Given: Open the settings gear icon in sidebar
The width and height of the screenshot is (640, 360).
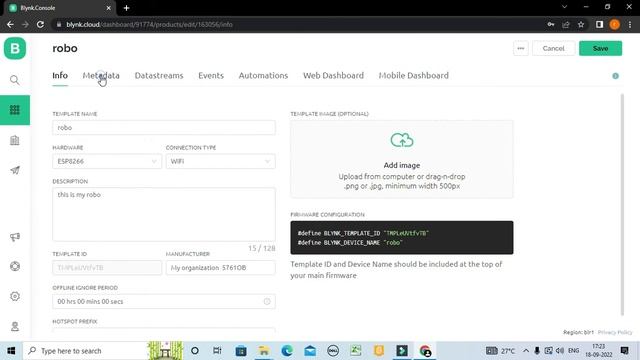Looking at the screenshot, I should 15,296.
